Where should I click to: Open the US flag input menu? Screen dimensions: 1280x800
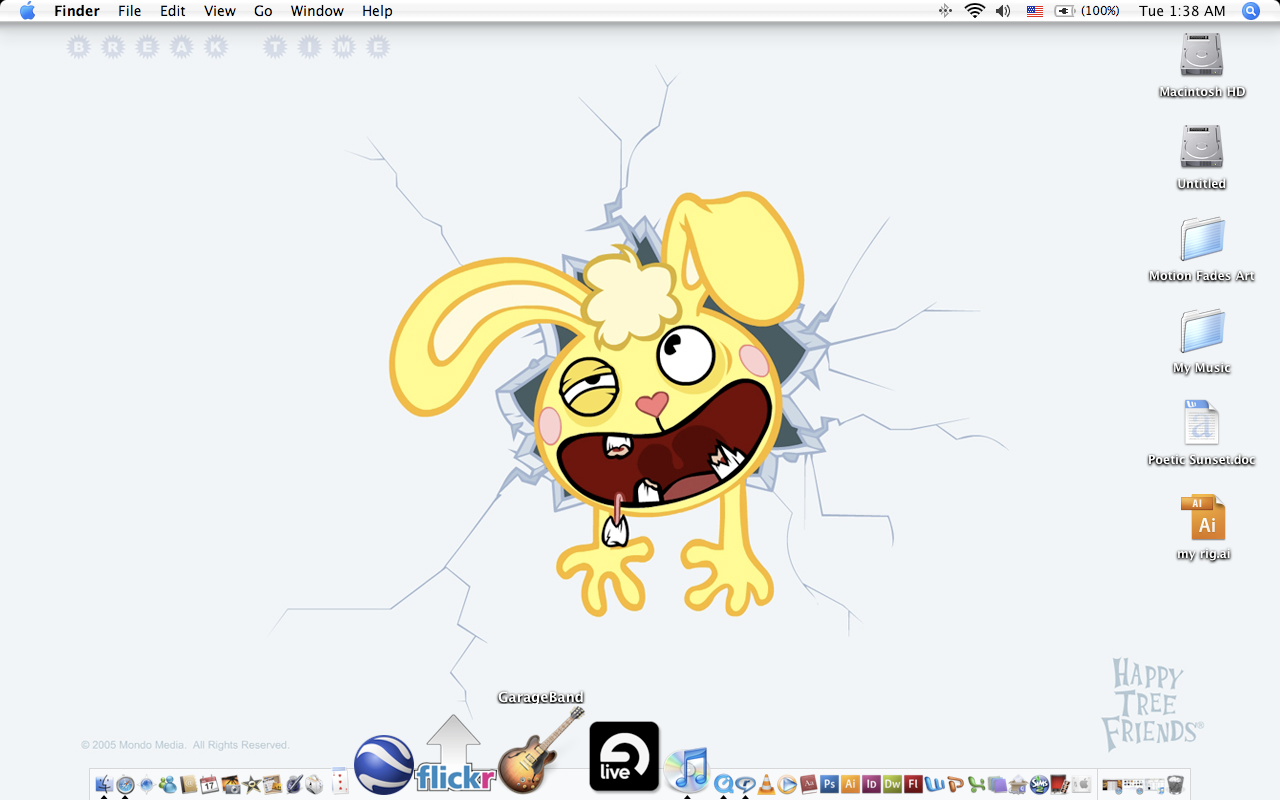click(1035, 11)
